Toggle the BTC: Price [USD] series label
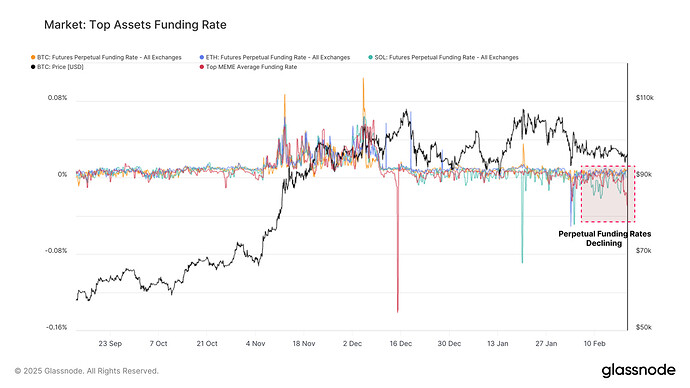The height and width of the screenshot is (388, 690). [x=60, y=67]
